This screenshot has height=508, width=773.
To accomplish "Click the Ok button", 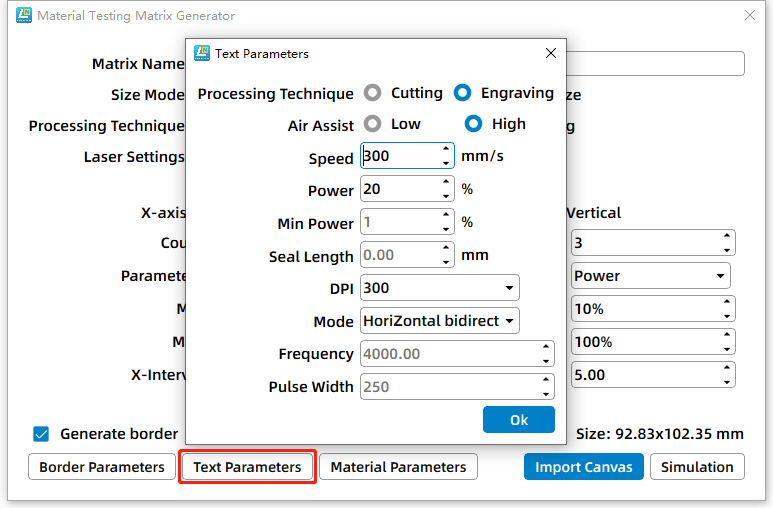I will tap(518, 419).
